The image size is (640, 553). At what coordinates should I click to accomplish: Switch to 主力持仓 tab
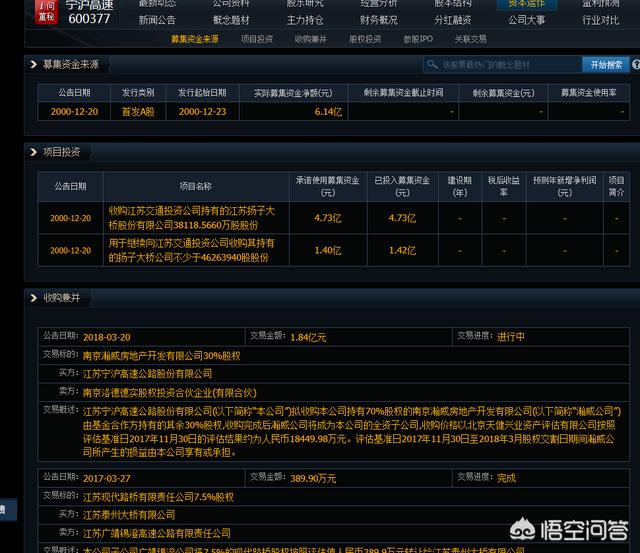pos(305,20)
